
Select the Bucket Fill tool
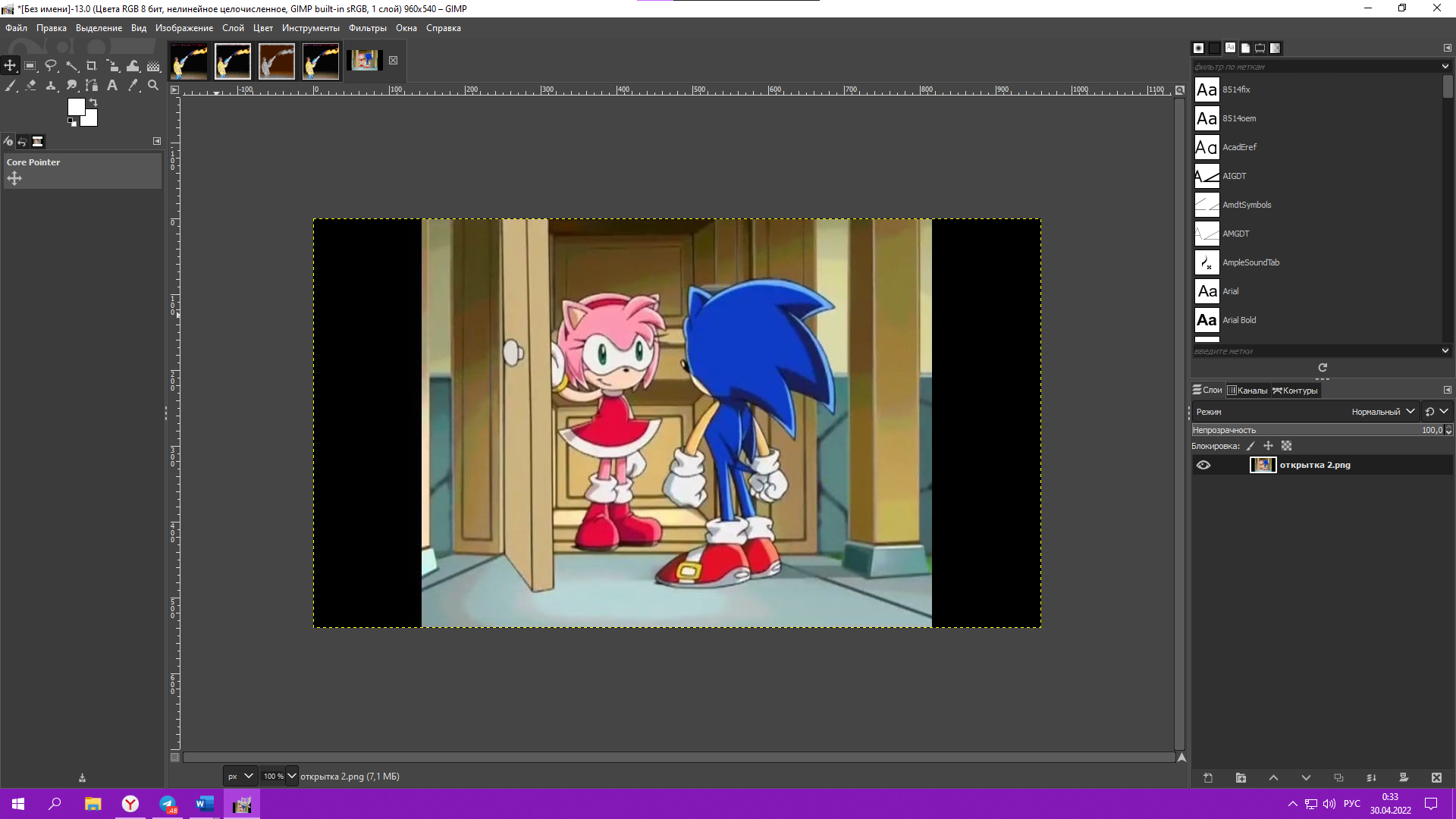[x=153, y=66]
